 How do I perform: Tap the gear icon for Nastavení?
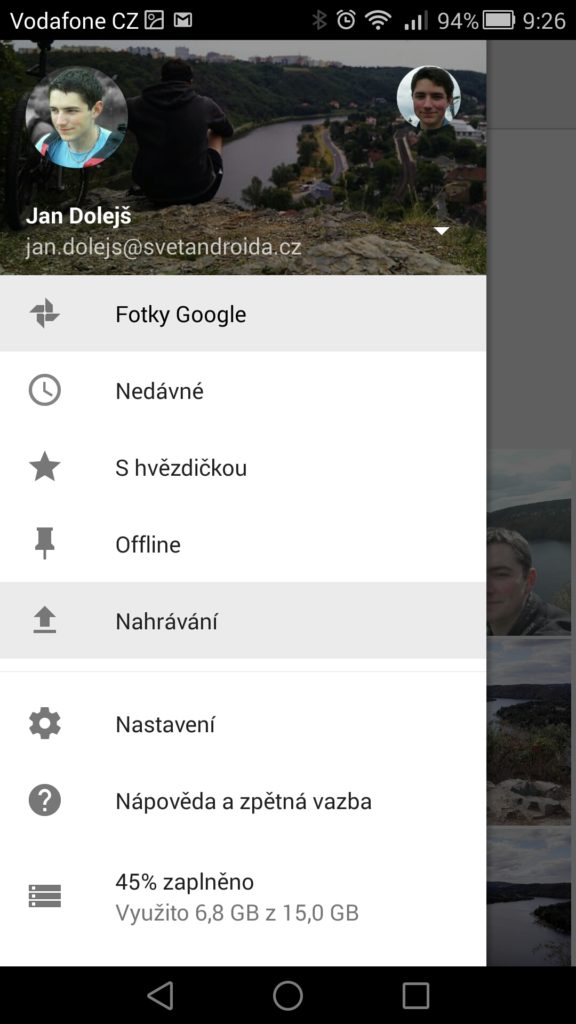click(x=44, y=724)
